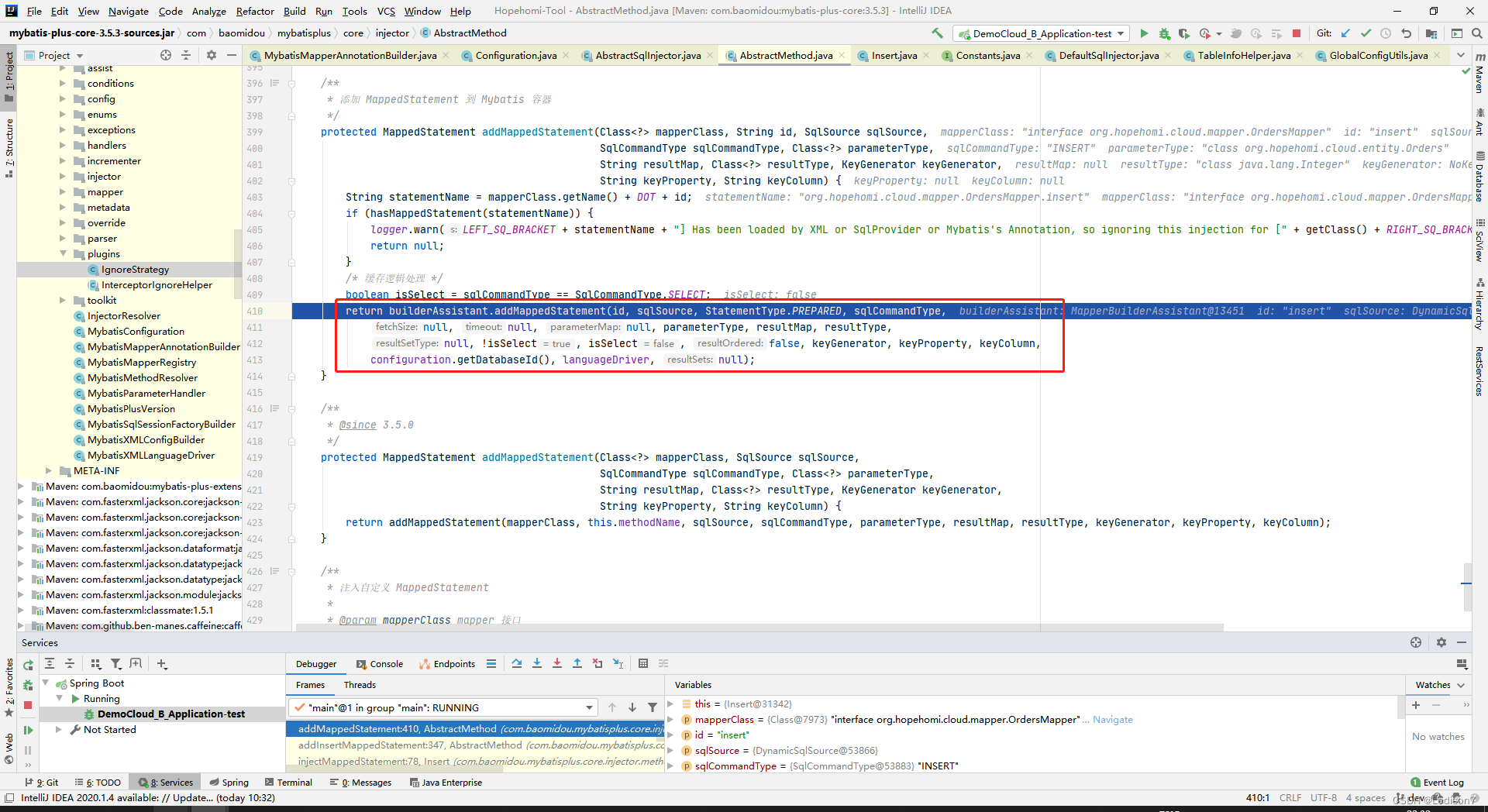This screenshot has width=1488, height=812.
Task: Collapse the Spring Boot node in Services
Action: coord(46,683)
